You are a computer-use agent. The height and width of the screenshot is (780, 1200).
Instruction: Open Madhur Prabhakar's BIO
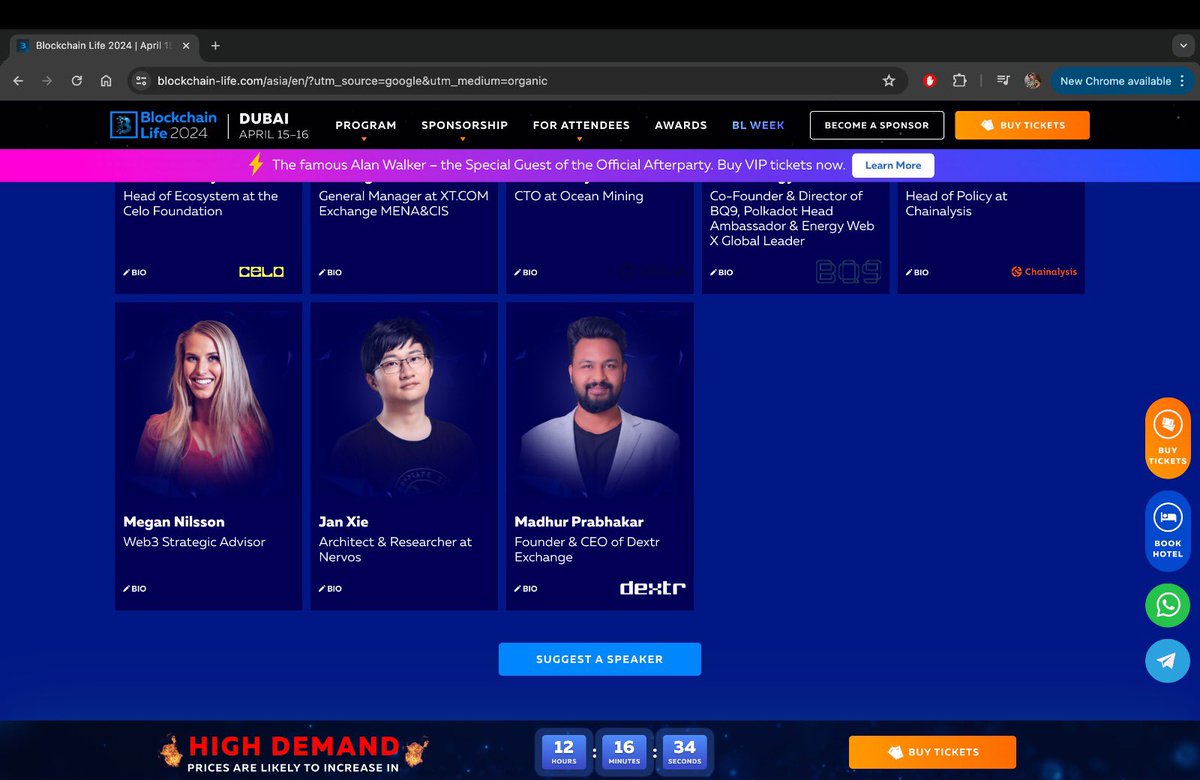[x=526, y=589]
